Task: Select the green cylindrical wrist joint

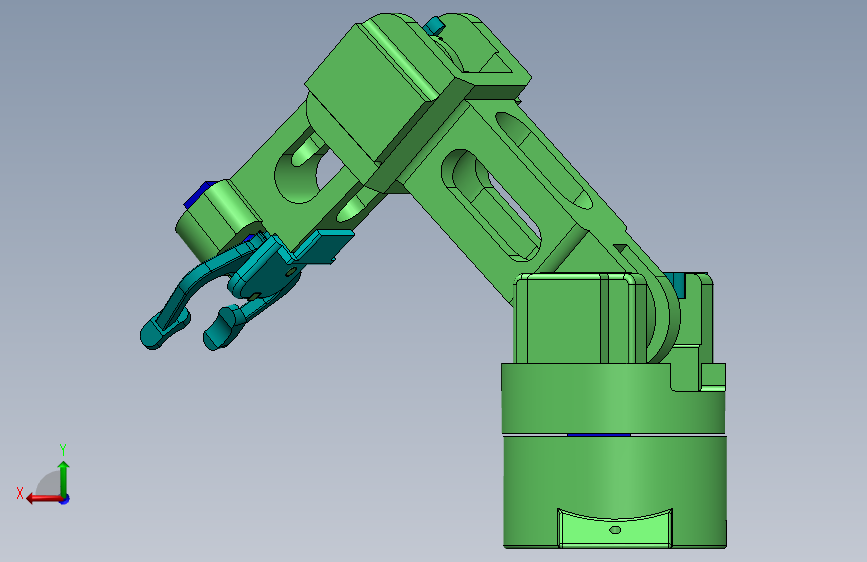Action: [x=217, y=220]
